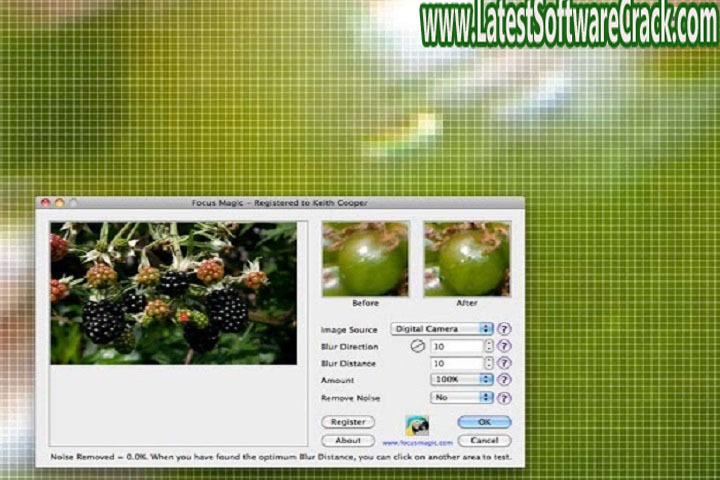Open the Amount 100% dropdown
Screen dimensions: 720x480
coord(461,379)
